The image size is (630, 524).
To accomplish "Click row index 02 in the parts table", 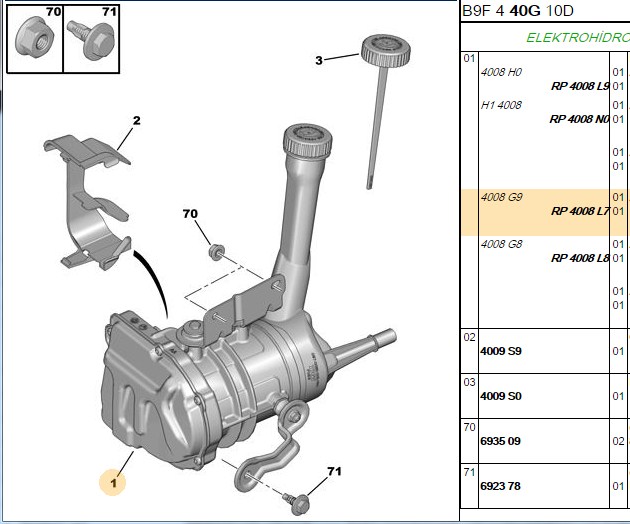I will pos(469,337).
